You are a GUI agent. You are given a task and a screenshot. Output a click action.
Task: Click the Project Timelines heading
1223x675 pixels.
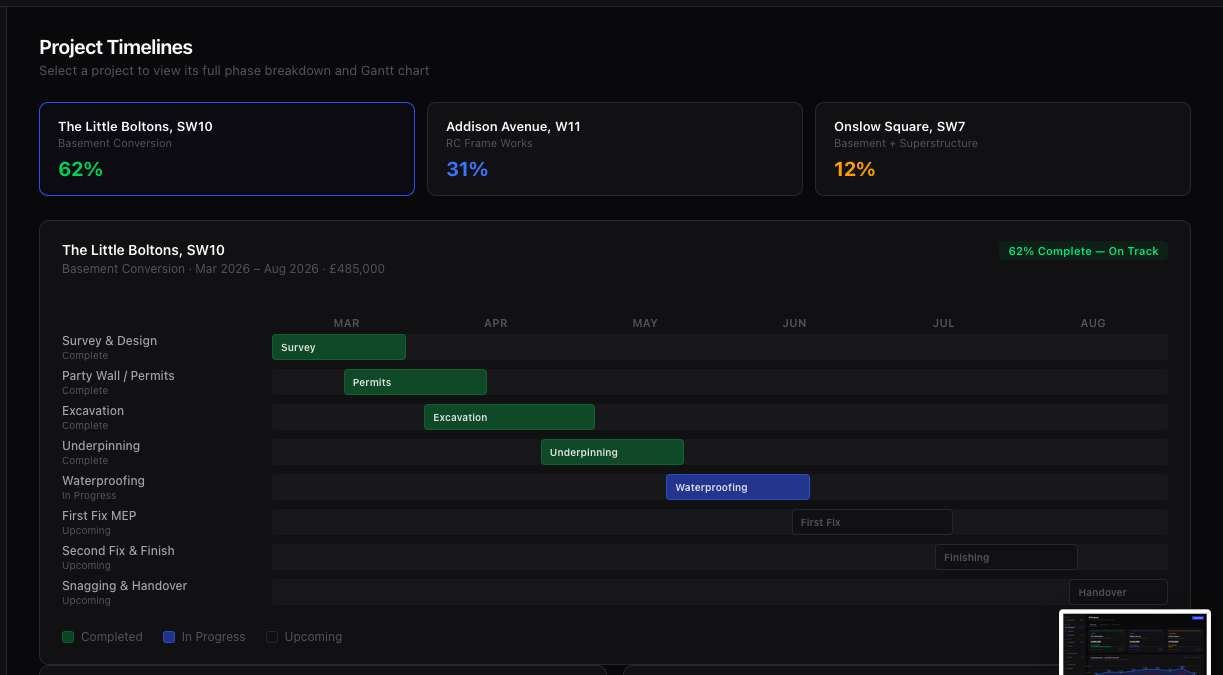click(x=116, y=47)
